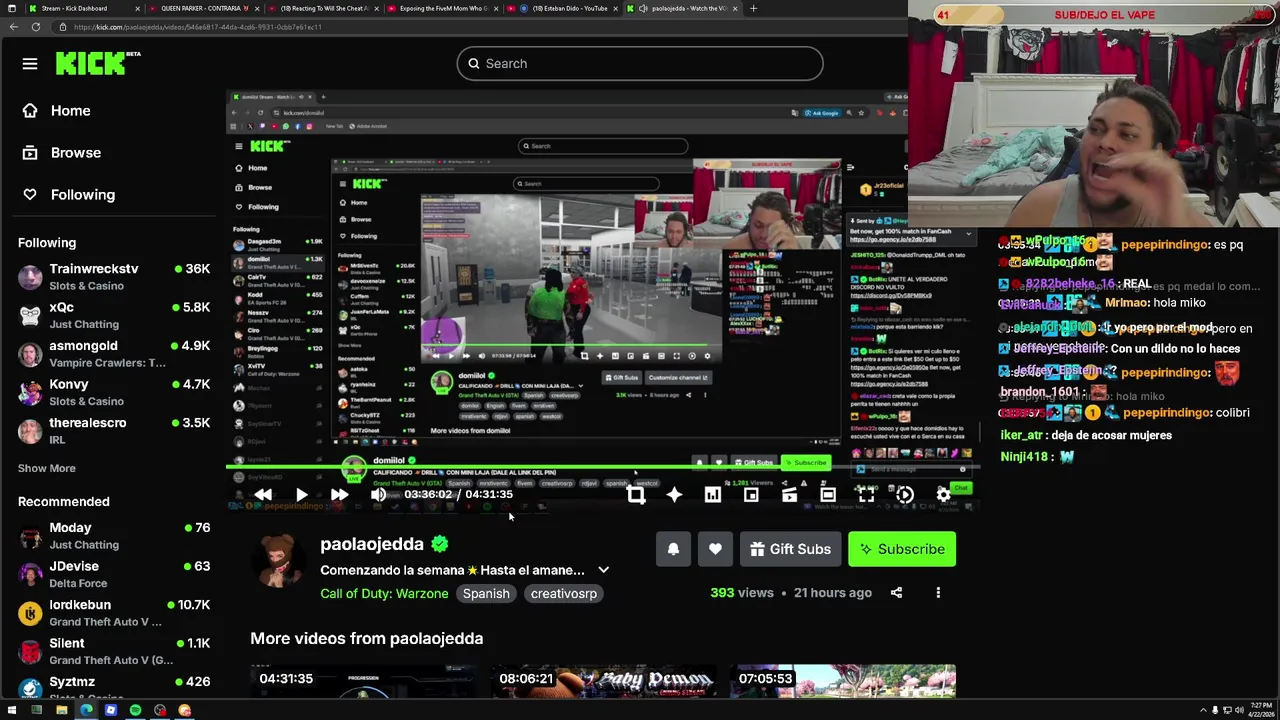Open the 04:31:35 video thumbnail
Image resolution: width=1280 pixels, height=720 pixels.
tap(363, 681)
